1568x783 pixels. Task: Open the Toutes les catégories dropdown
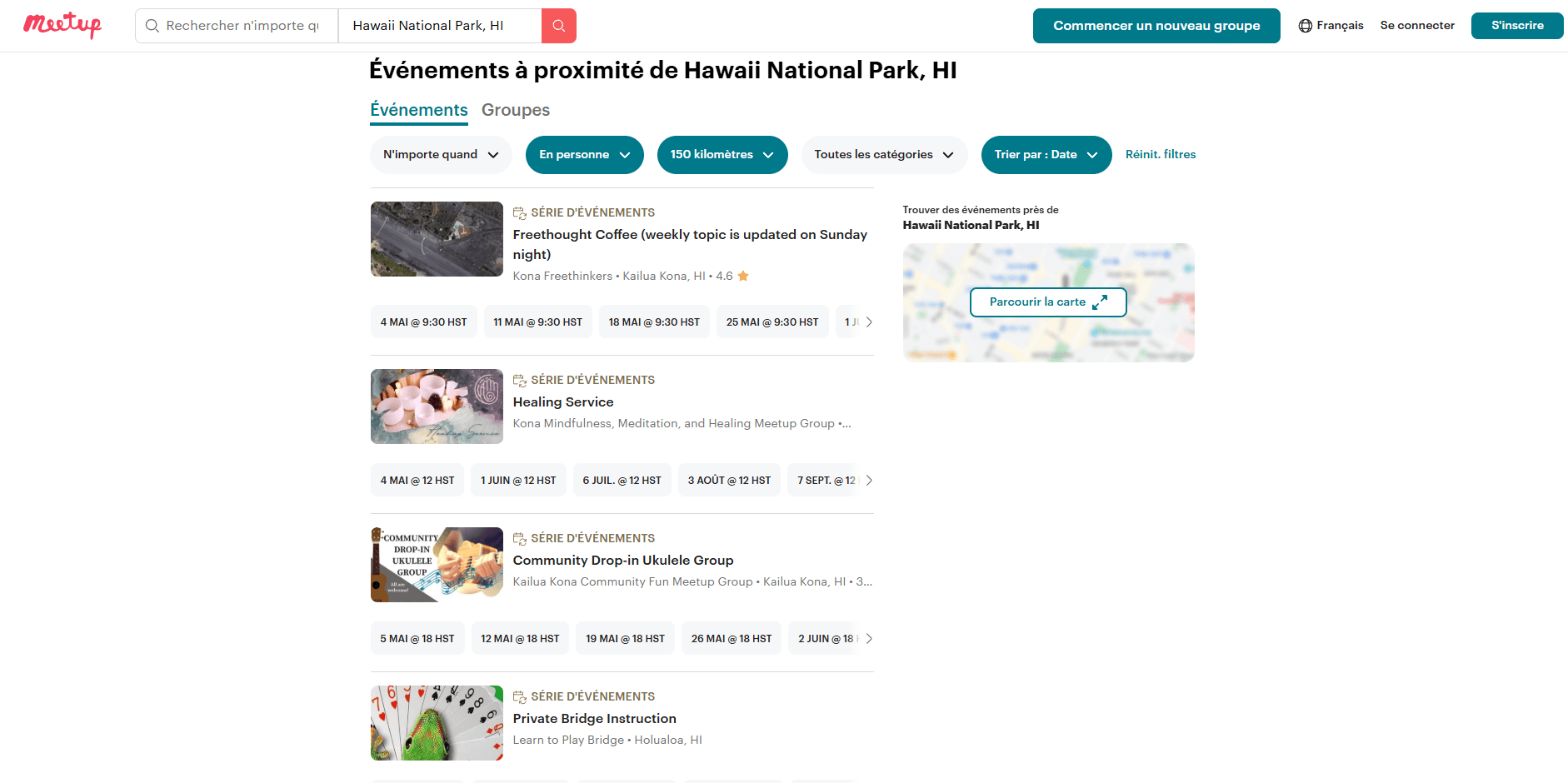pyautogui.click(x=884, y=155)
